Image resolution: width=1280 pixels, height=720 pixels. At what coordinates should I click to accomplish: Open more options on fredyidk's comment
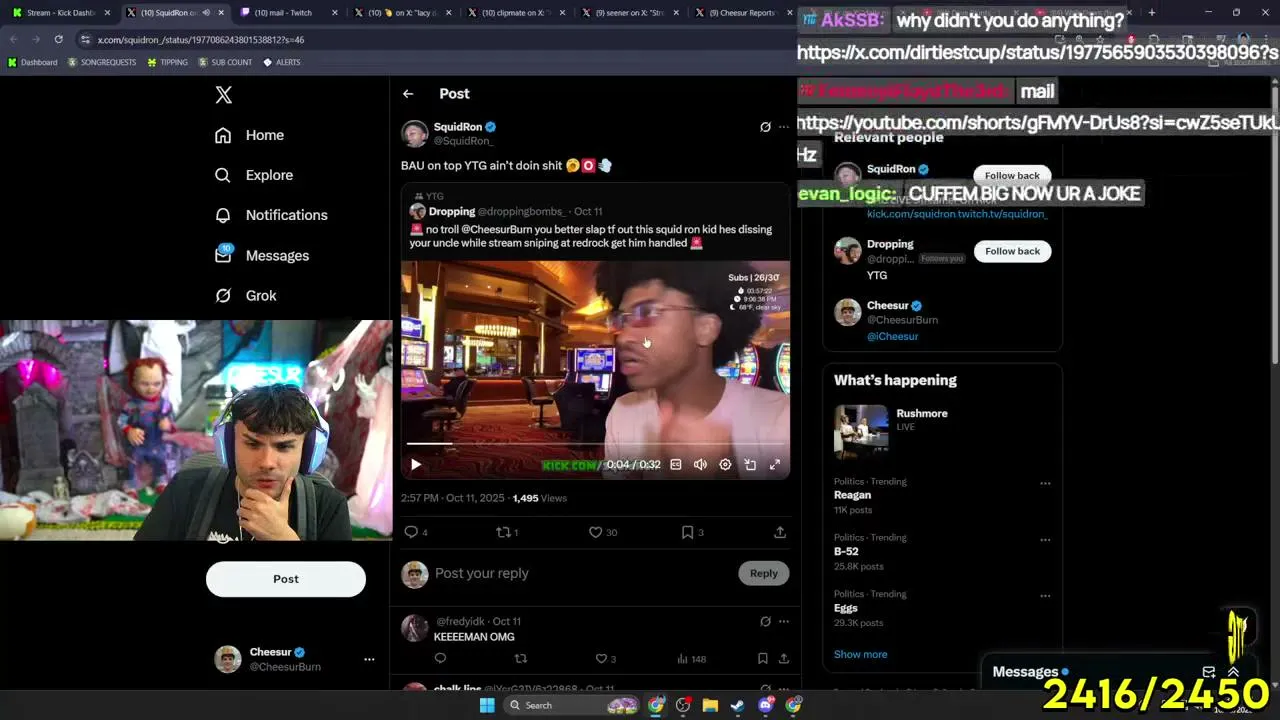784,621
